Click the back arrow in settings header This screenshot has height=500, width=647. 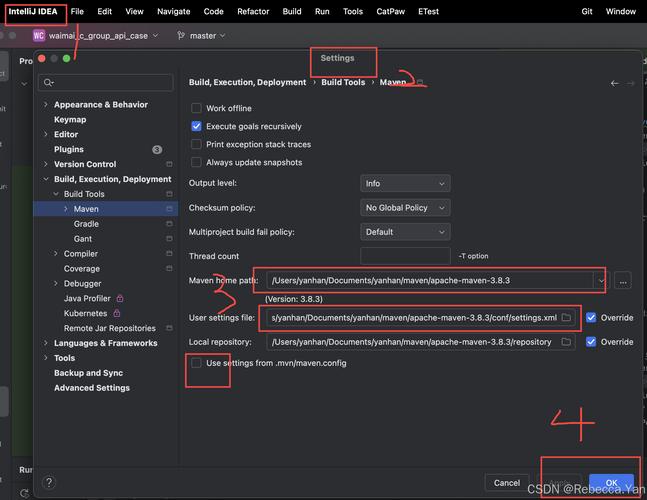[614, 83]
